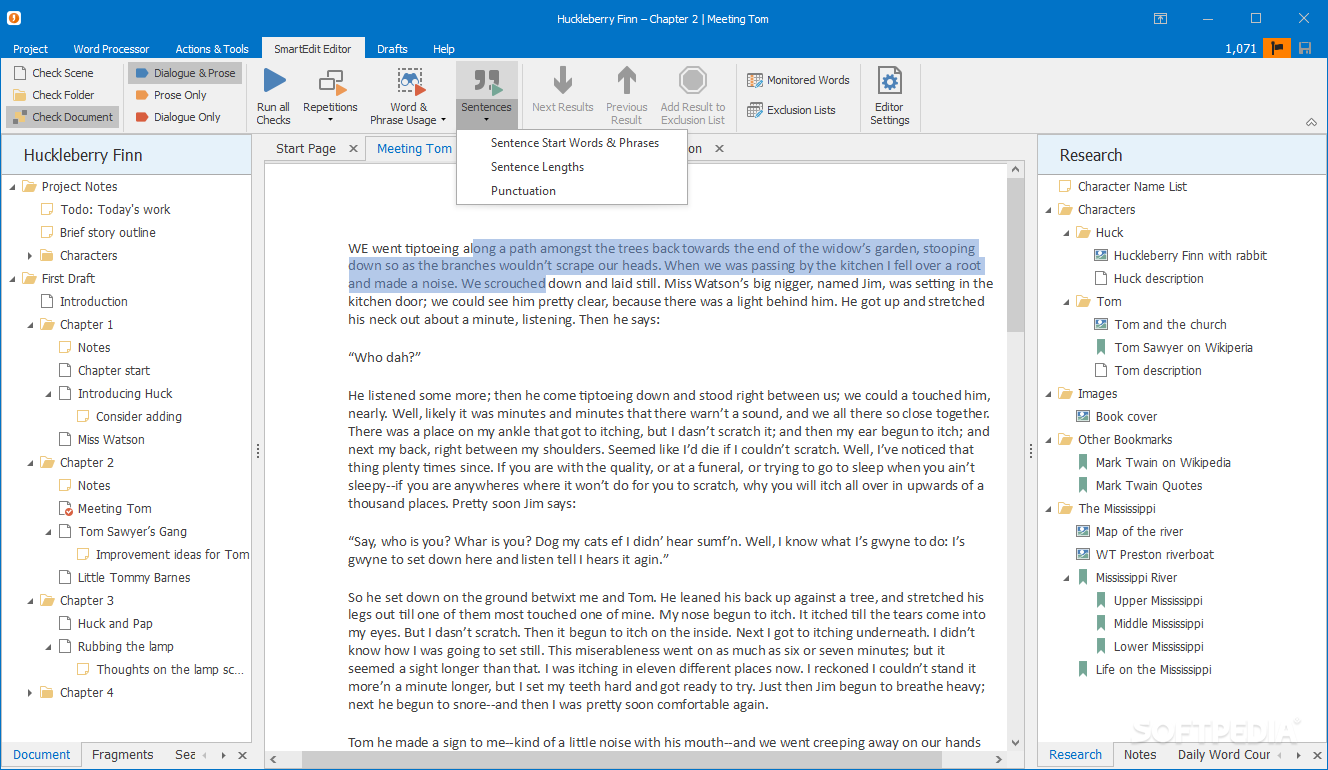Go to Next Results arrow
This screenshot has height=770, width=1328.
point(563,81)
